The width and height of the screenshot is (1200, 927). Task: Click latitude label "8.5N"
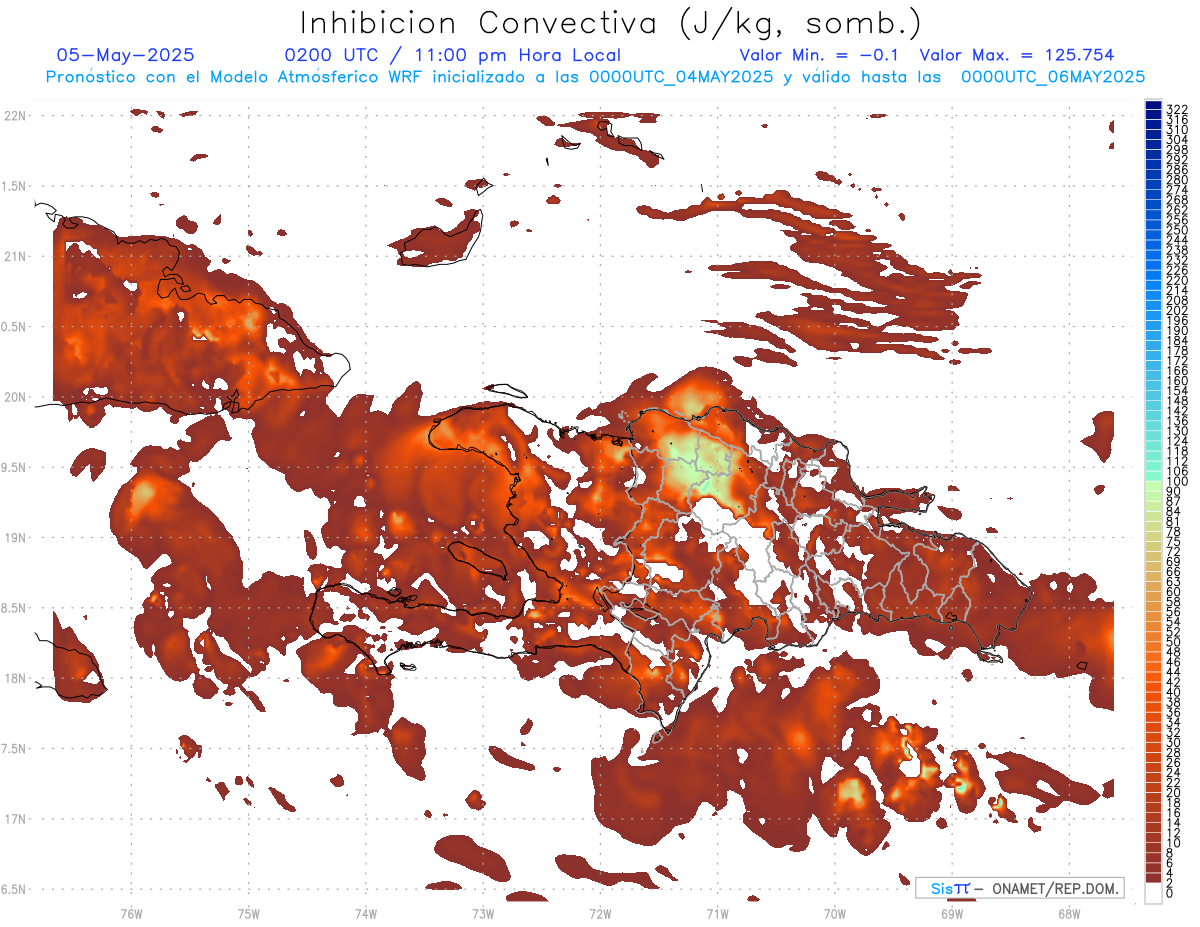pos(15,608)
